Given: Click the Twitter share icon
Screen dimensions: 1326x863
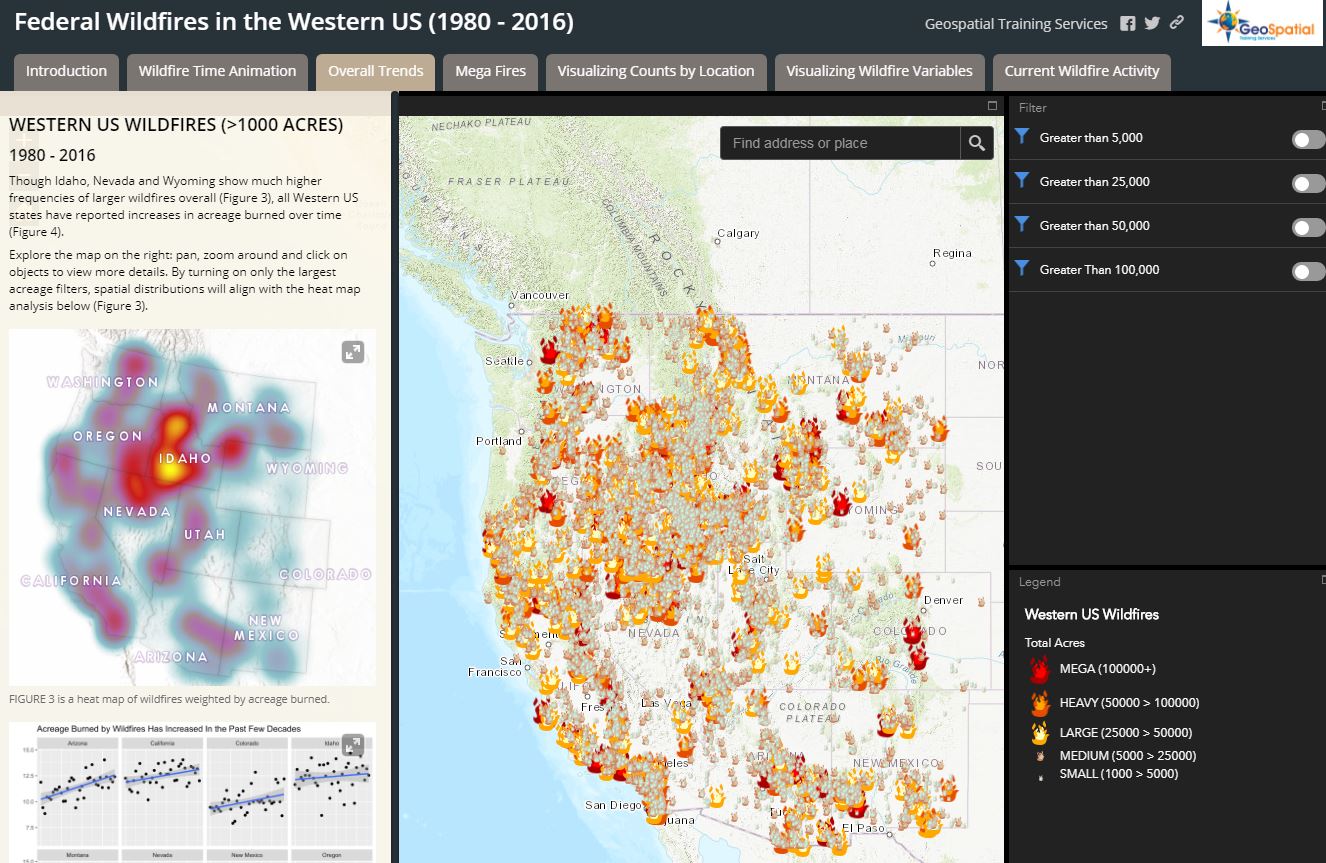Looking at the screenshot, I should pos(1152,24).
